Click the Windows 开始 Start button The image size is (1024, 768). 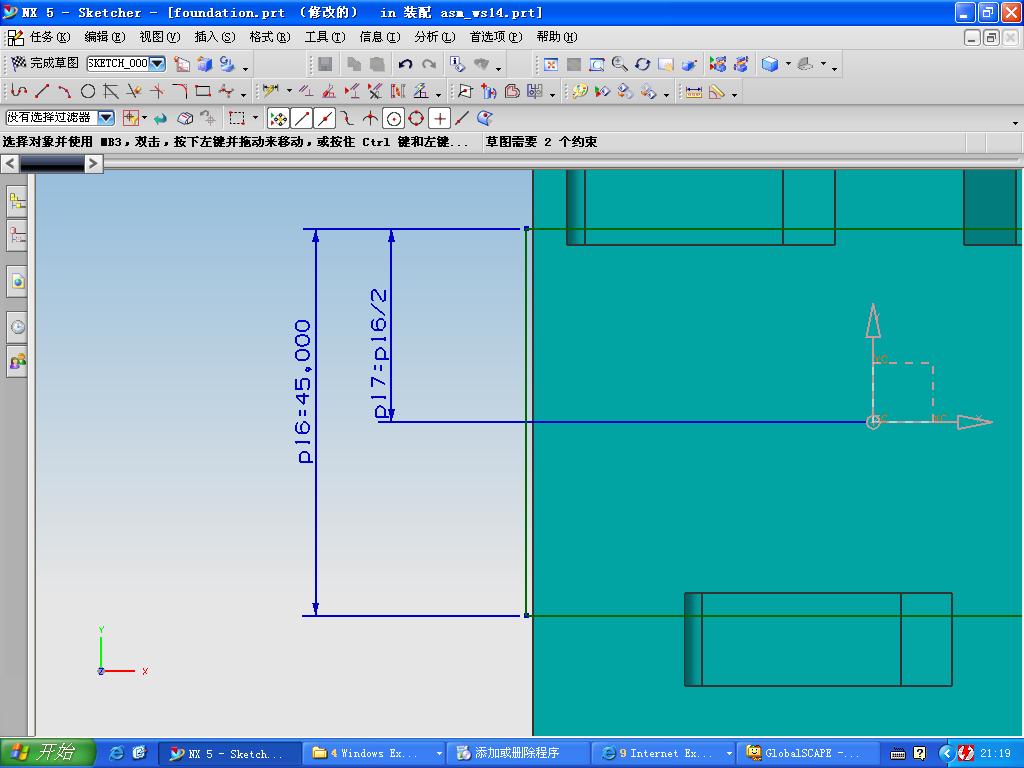48,753
